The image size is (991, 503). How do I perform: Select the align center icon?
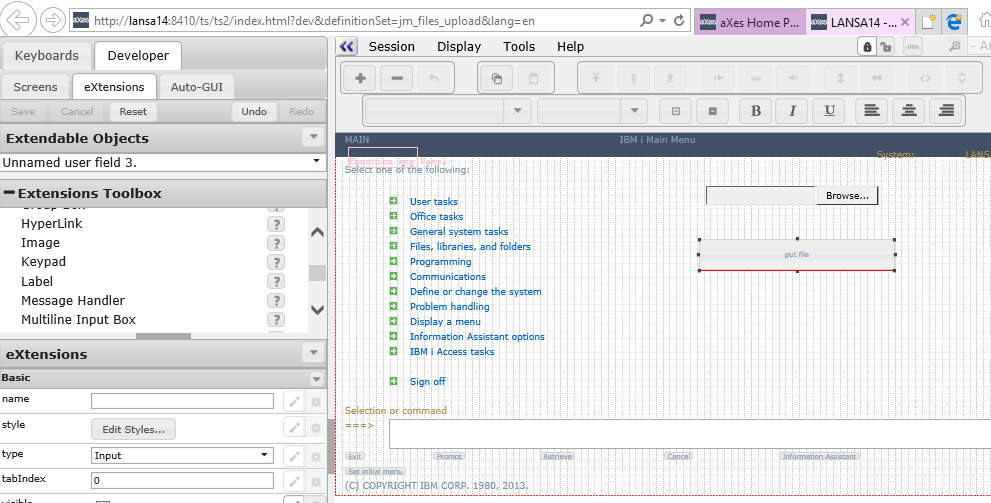[907, 110]
